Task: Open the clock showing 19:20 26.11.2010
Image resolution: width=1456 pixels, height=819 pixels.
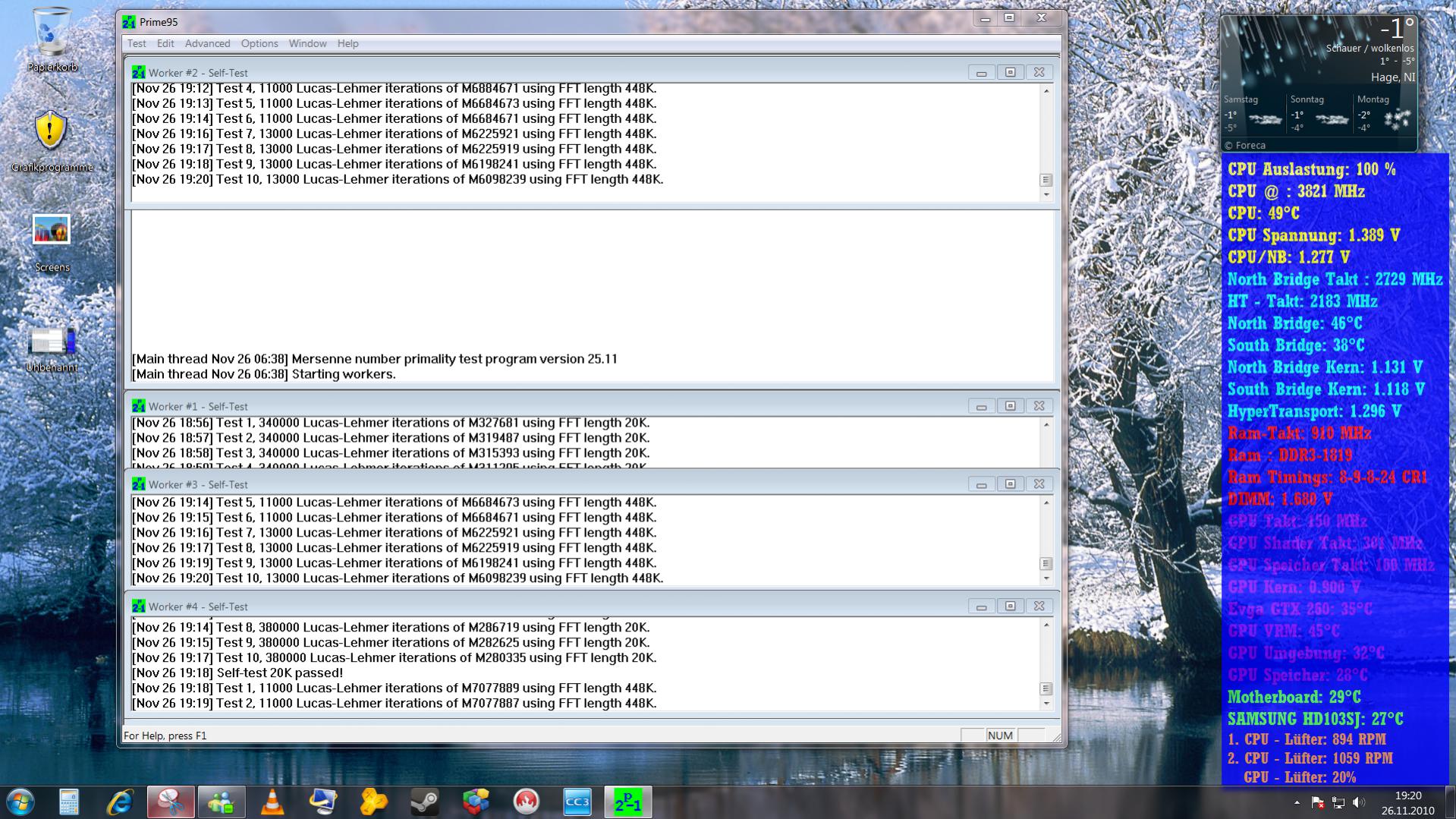Action: pos(1407,802)
